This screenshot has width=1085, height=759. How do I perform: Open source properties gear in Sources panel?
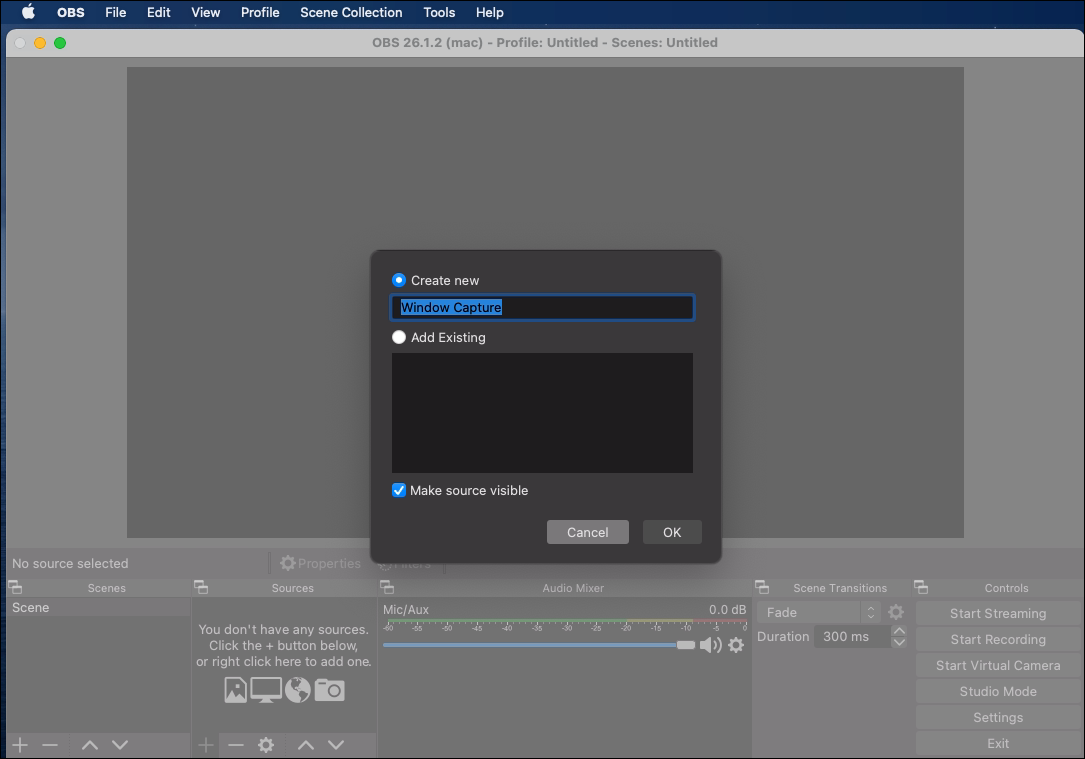(x=266, y=745)
